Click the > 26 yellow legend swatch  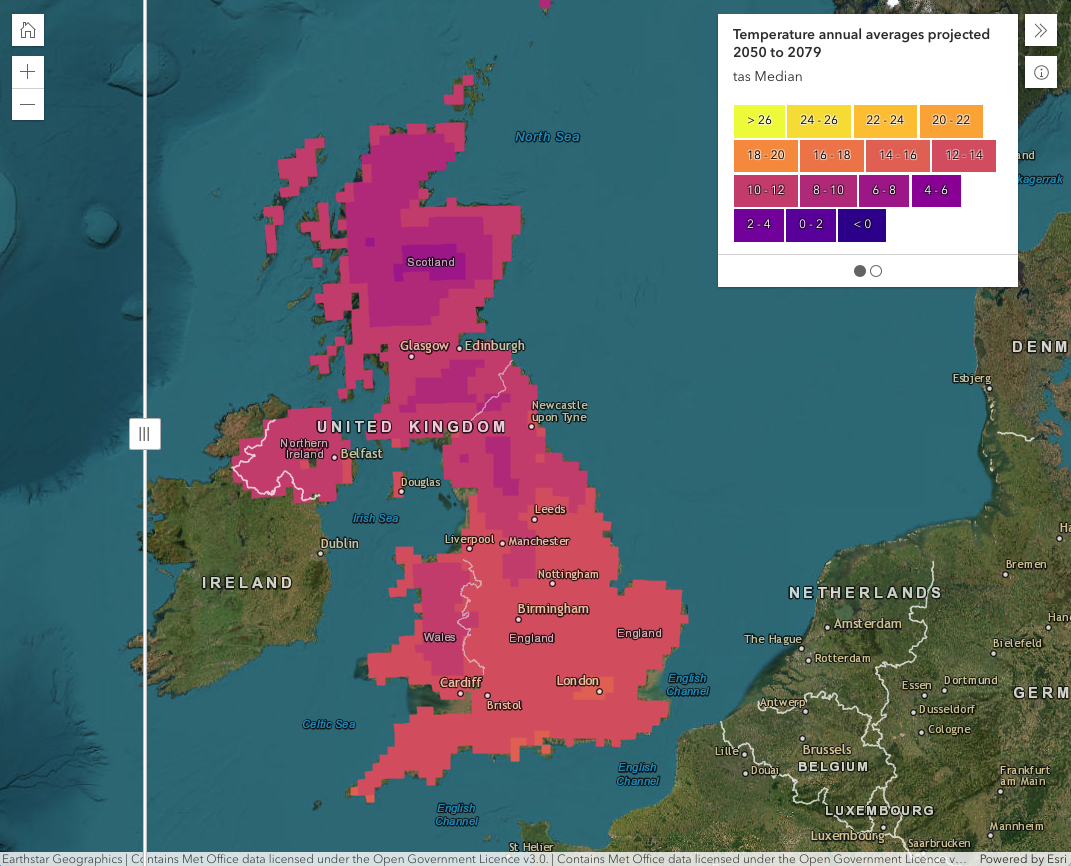[759, 121]
